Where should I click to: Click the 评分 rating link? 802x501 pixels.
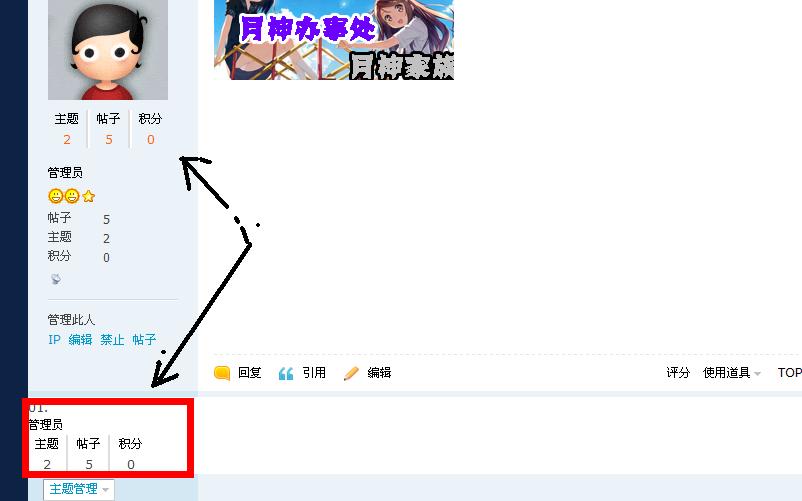click(x=678, y=373)
